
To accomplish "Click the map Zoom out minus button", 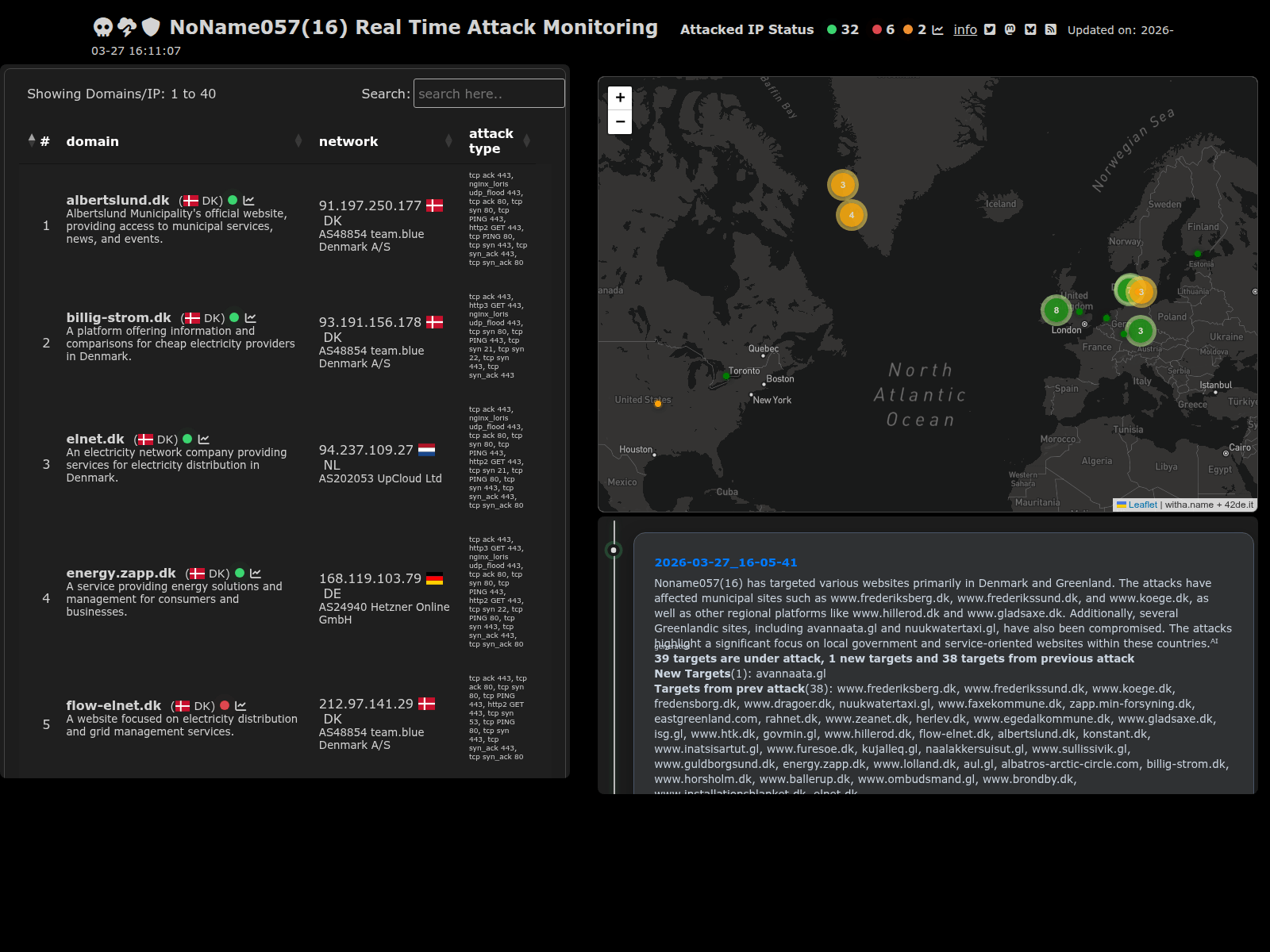I will point(620,121).
